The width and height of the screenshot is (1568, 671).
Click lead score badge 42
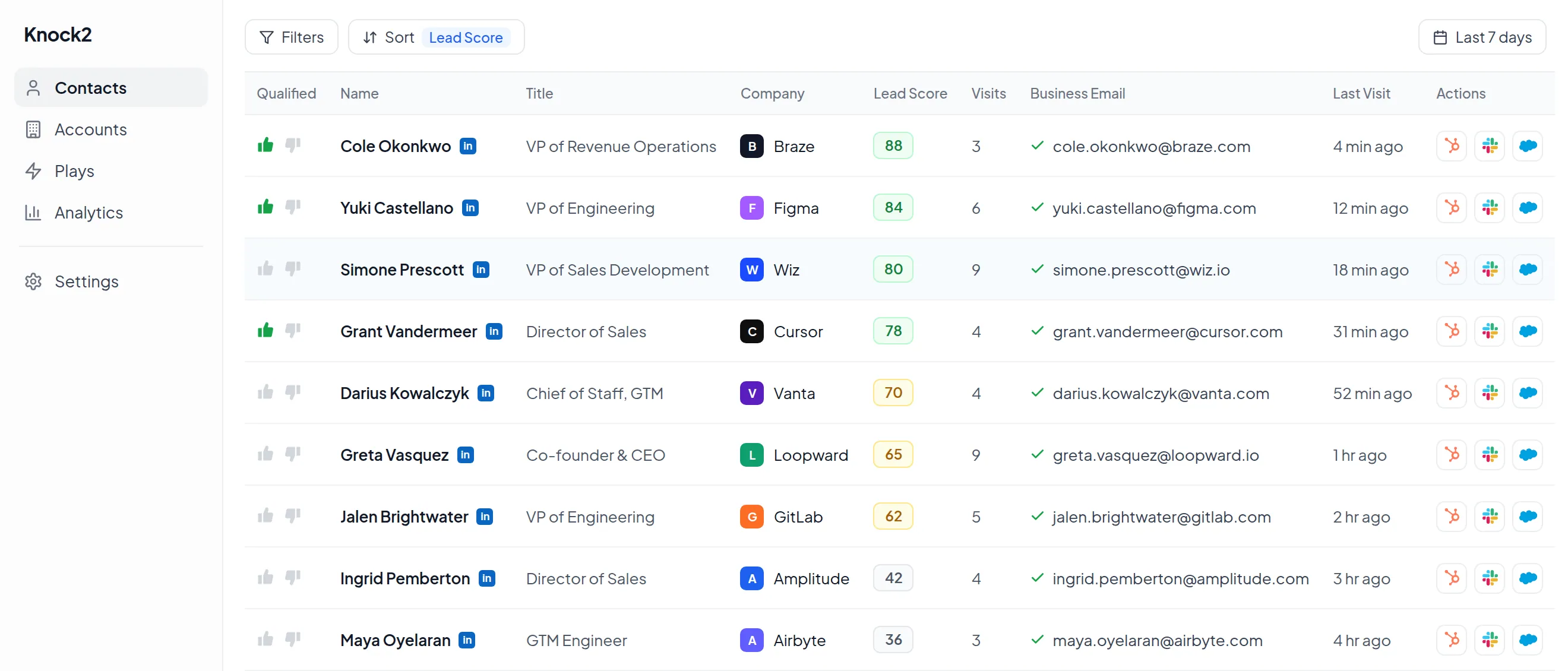[x=893, y=577]
